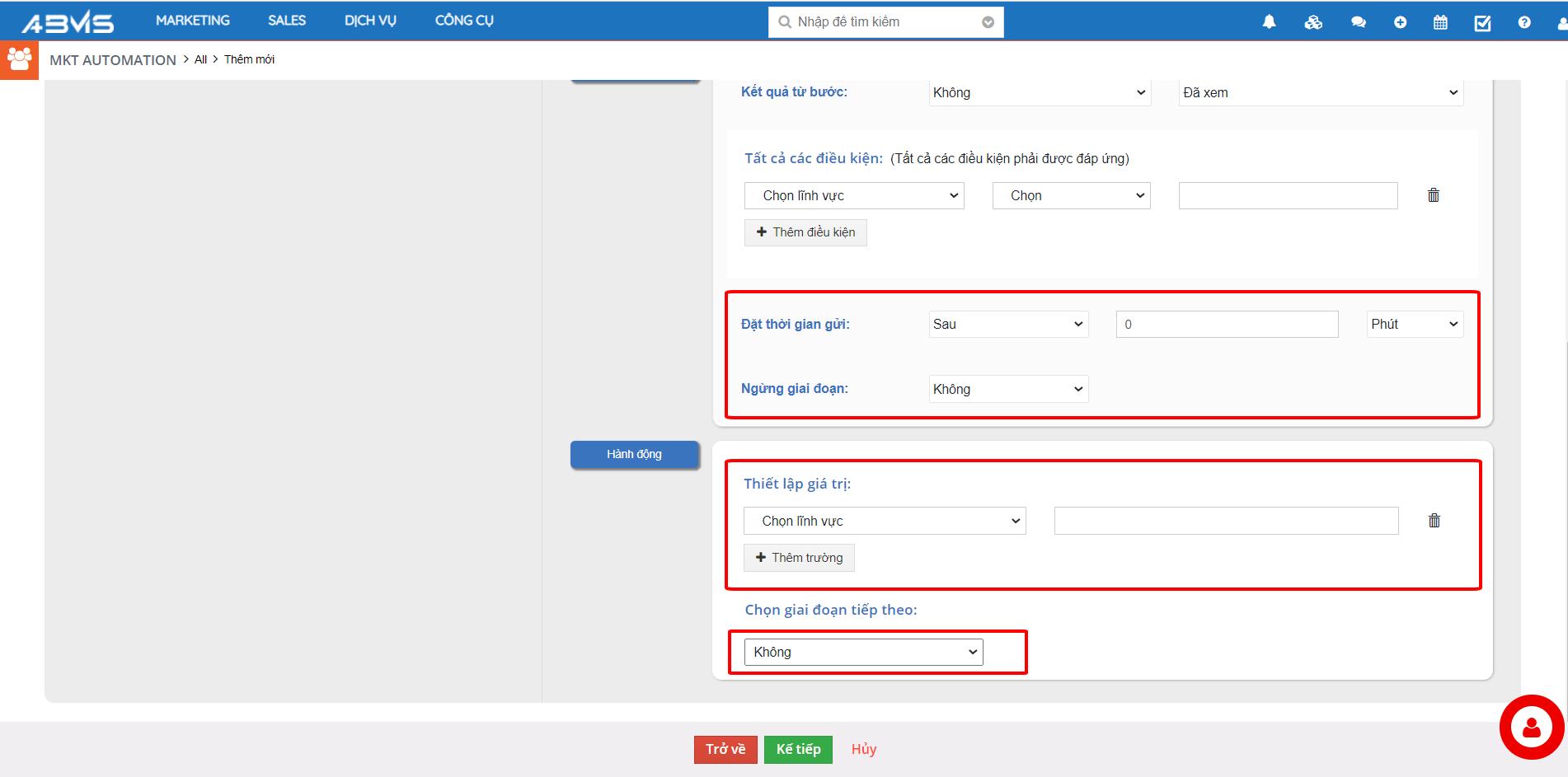
Task: Expand the 'Ngừng giai đoạn' dropdown
Action: 1007,389
